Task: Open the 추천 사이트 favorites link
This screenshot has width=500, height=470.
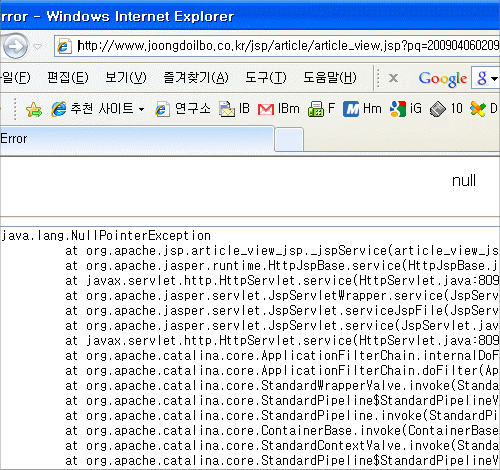Action: [x=93, y=109]
